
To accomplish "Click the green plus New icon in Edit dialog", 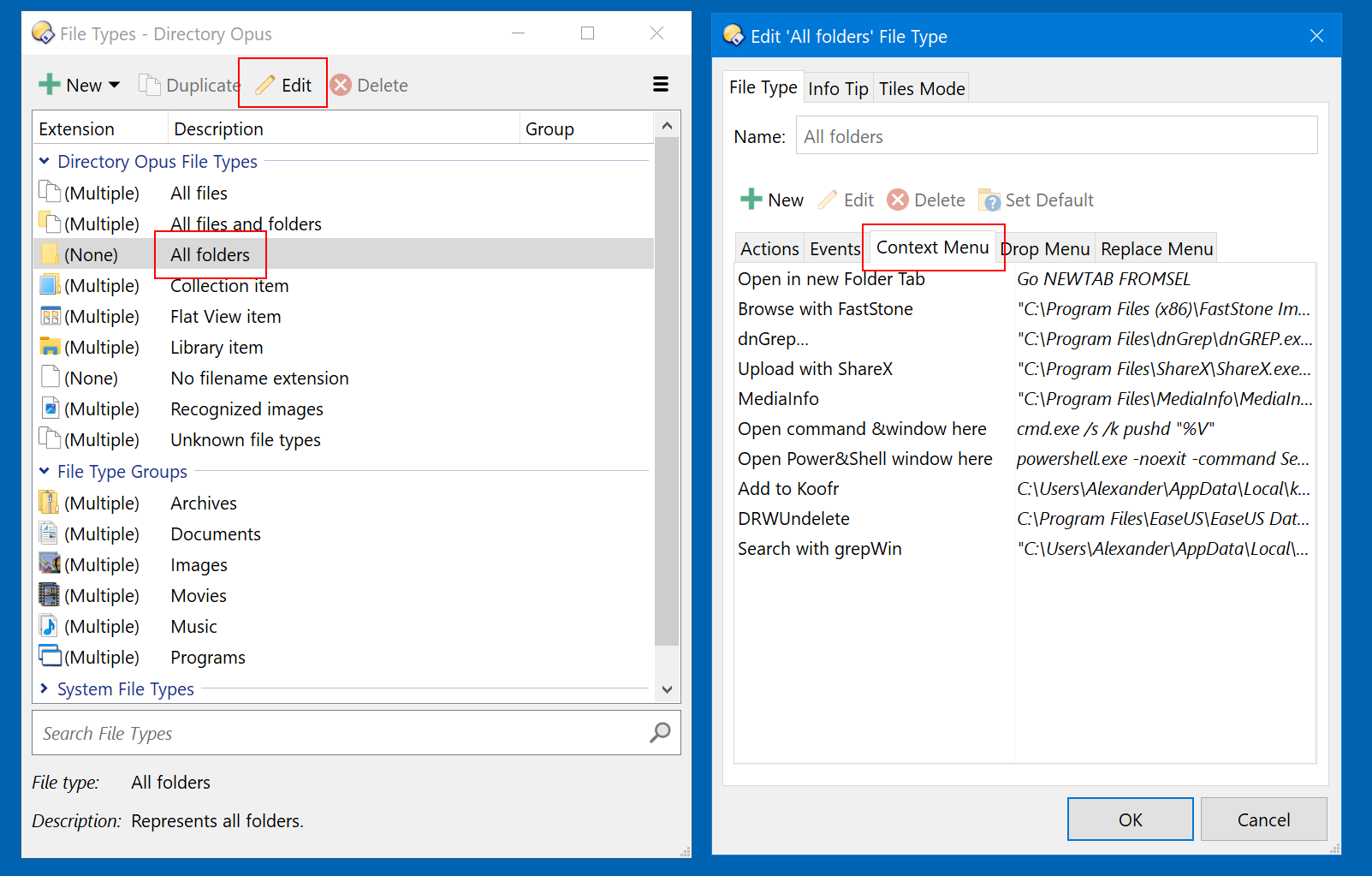I will (751, 200).
